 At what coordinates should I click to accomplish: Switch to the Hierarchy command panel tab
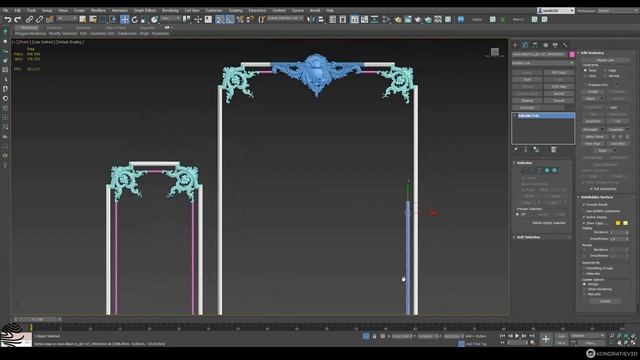535,45
